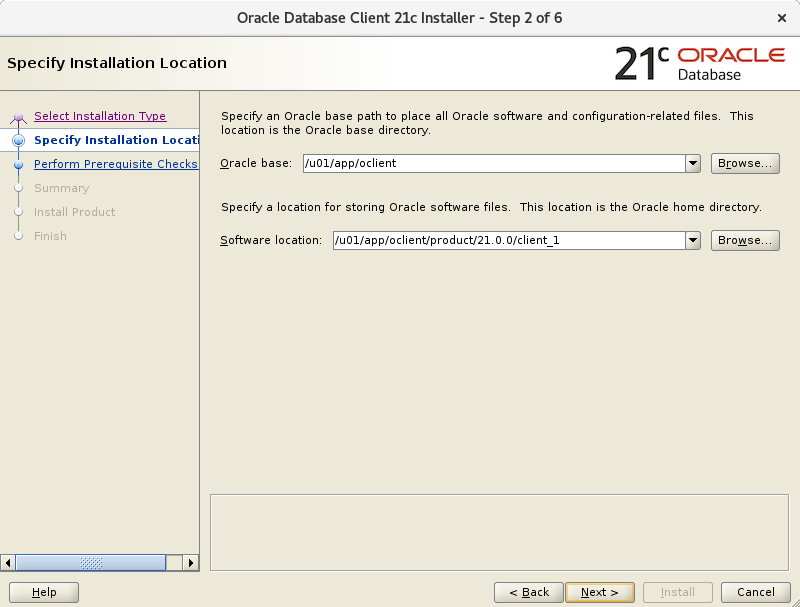Open the Perform Prerequisite Checks link
The height and width of the screenshot is (607, 800).
click(x=116, y=163)
